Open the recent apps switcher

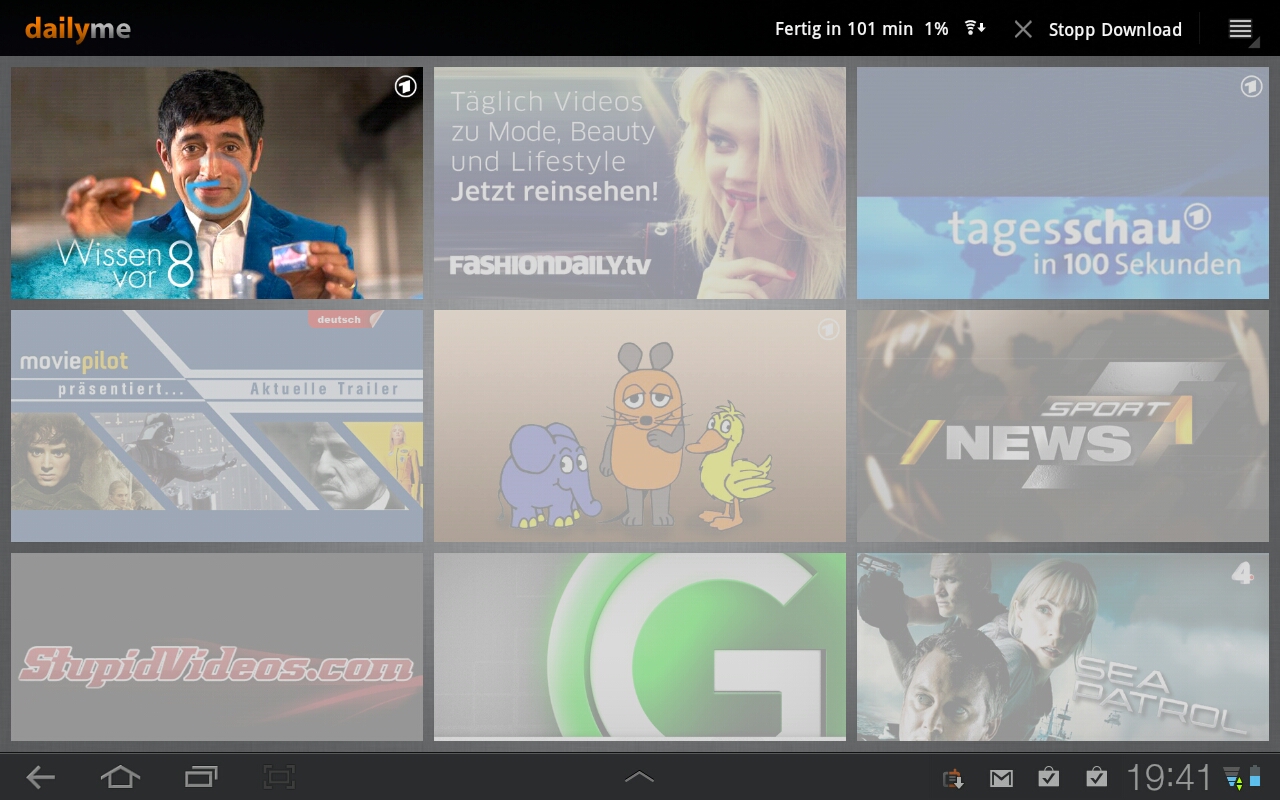click(201, 777)
